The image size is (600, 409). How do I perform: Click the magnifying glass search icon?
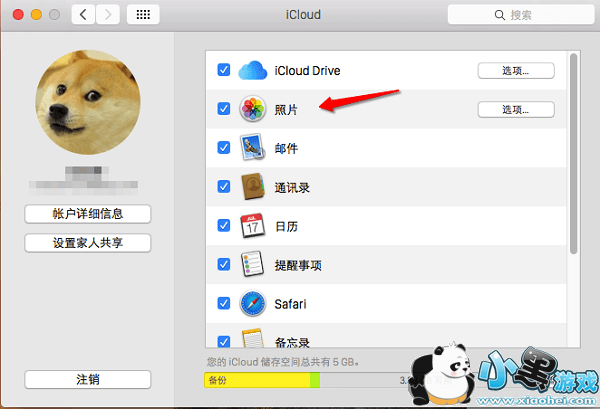pyautogui.click(x=499, y=15)
